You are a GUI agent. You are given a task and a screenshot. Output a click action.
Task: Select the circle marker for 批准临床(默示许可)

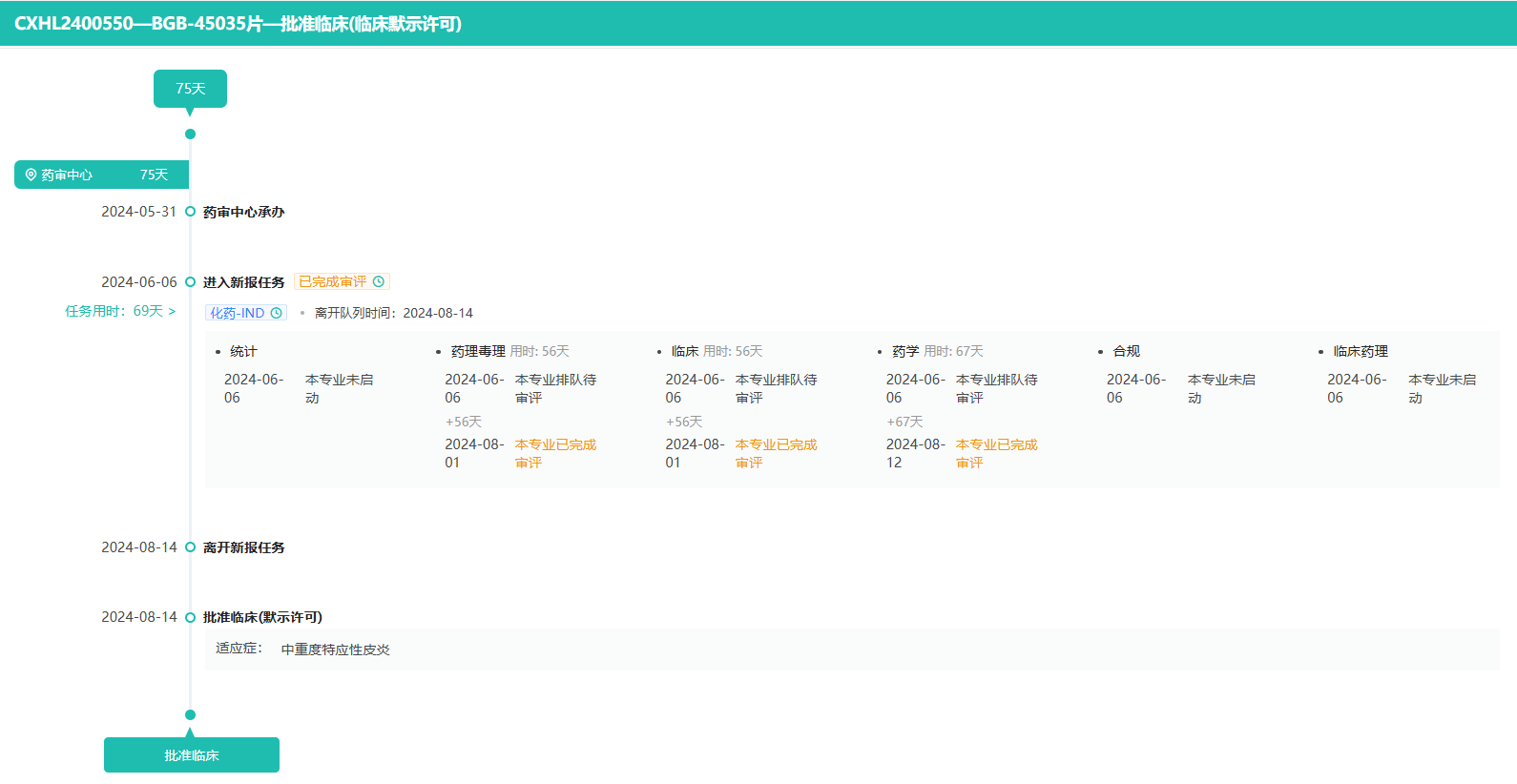(190, 617)
